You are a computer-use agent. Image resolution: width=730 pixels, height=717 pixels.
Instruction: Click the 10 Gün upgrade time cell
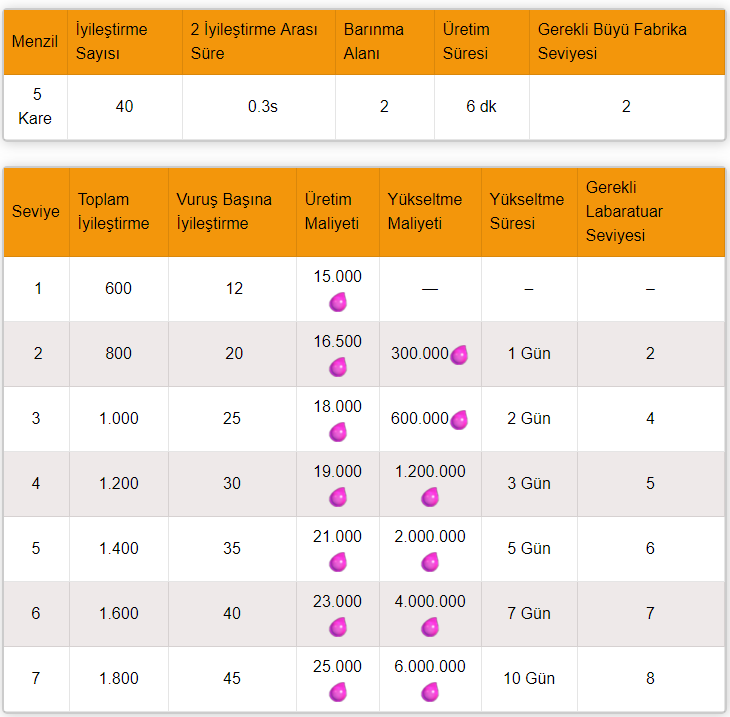[x=528, y=679]
